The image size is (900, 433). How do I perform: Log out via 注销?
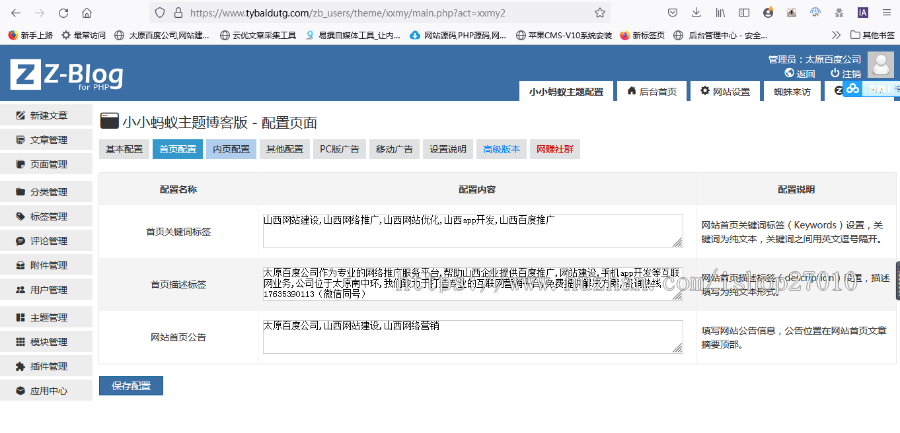click(x=845, y=74)
